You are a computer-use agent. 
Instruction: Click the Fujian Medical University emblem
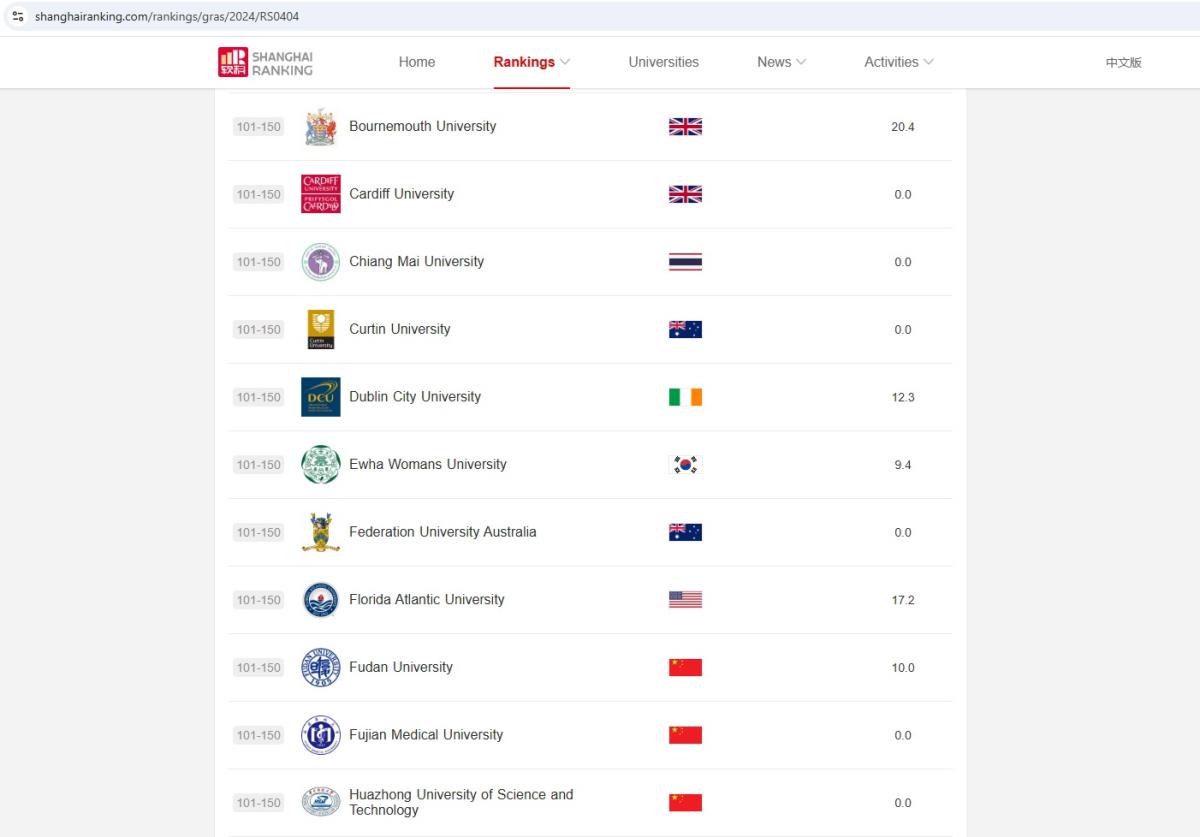(320, 735)
